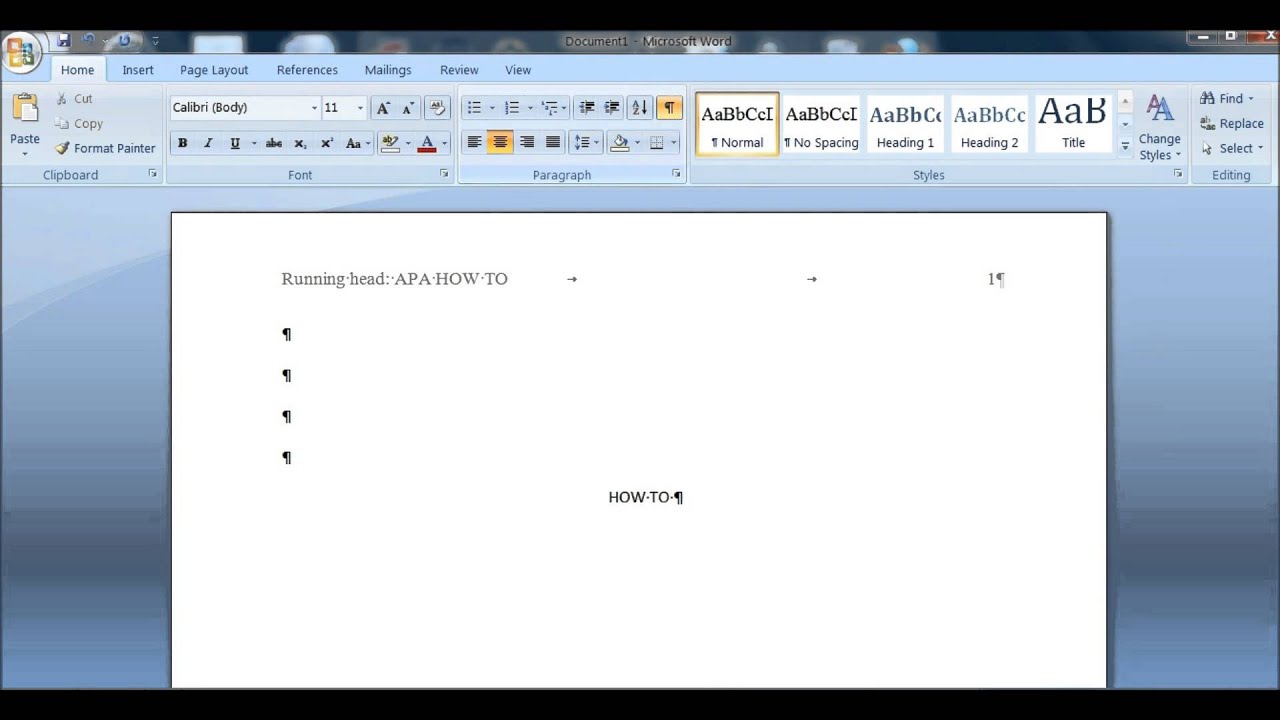Screen dimensions: 1280x720
Task: Open the Replace dialog
Action: tap(1232, 123)
